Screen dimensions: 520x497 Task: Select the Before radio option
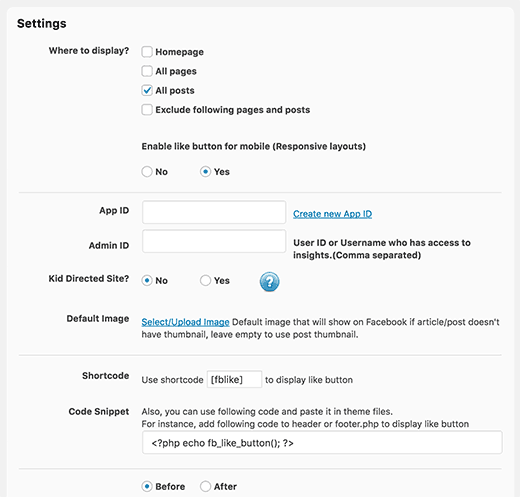[x=147, y=486]
